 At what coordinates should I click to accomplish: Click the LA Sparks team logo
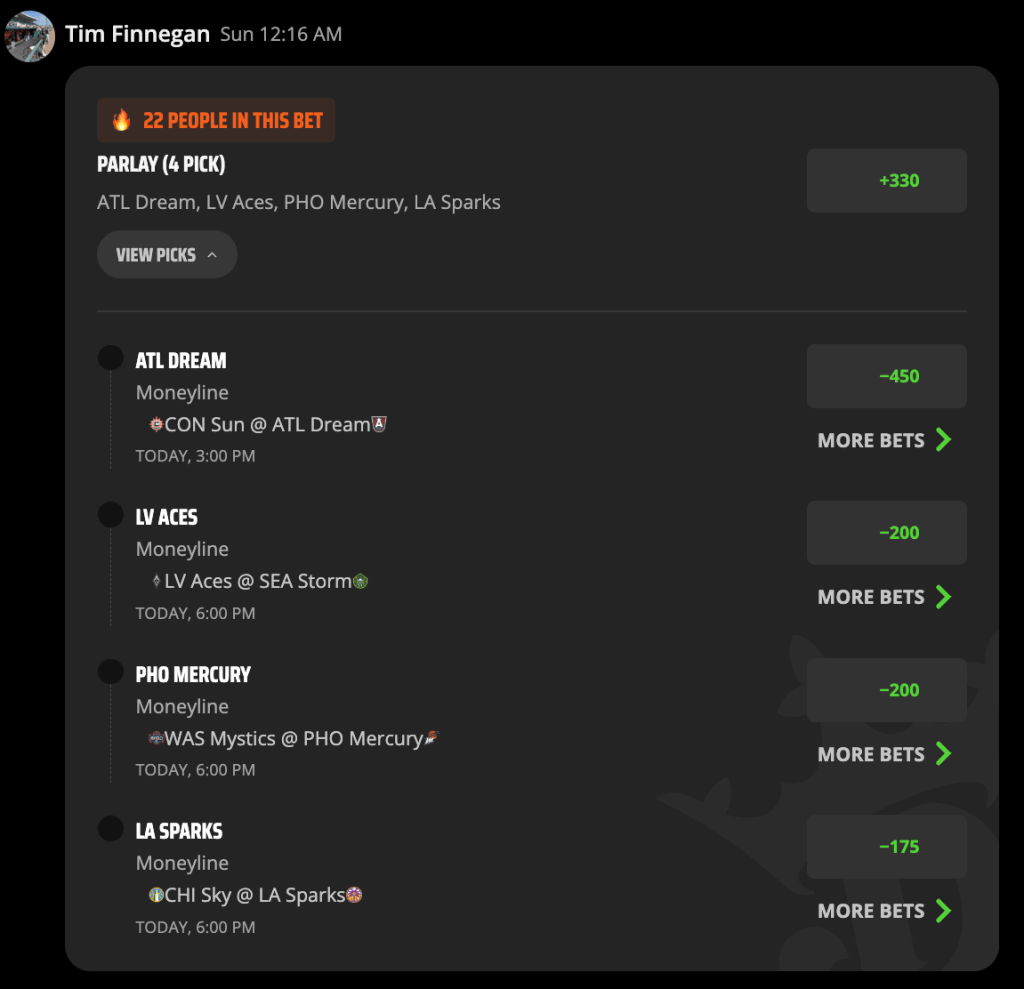click(x=354, y=895)
